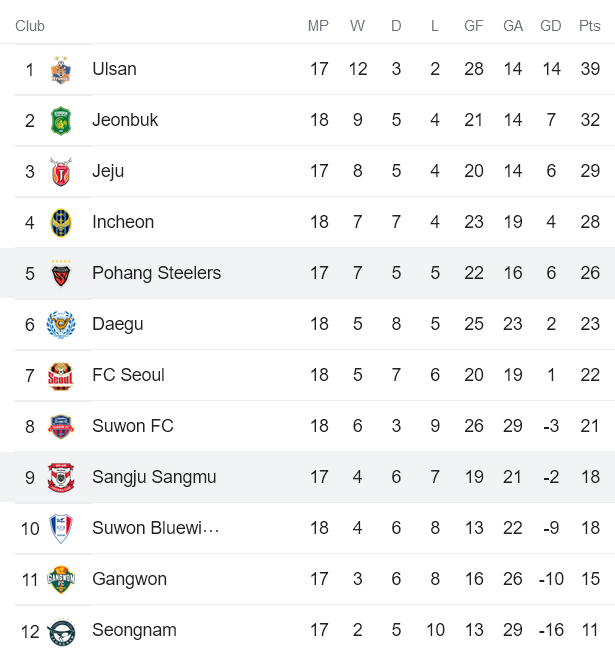The width and height of the screenshot is (615, 666).
Task: Click the Pohang Steelers crest icon
Action: coord(61,273)
